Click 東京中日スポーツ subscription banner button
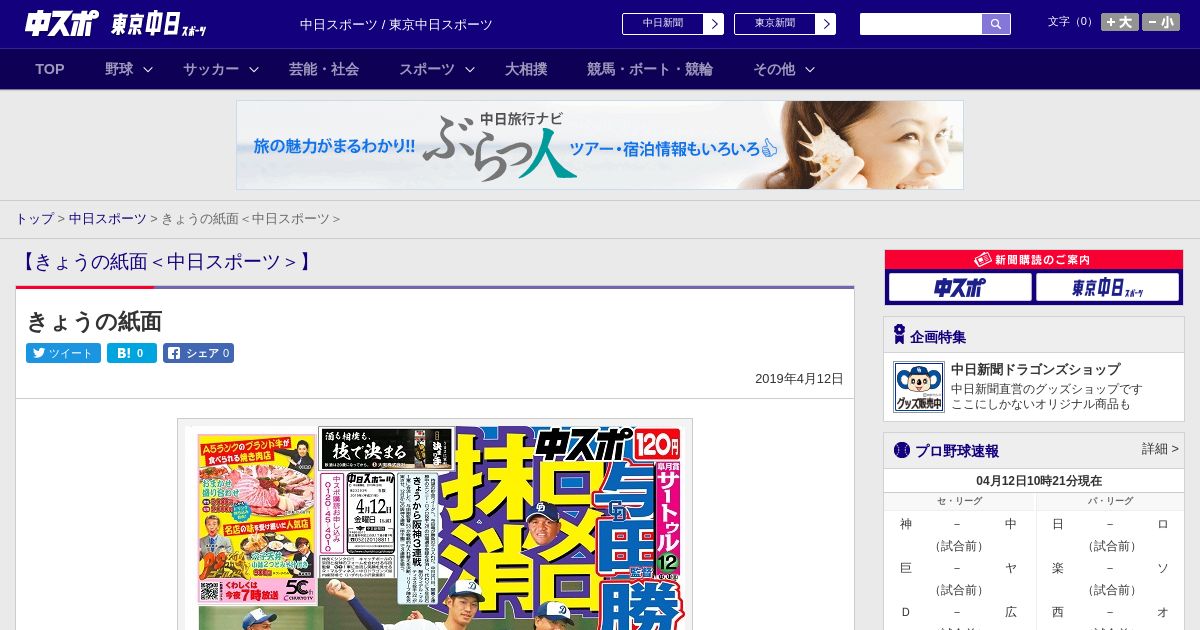The image size is (1200, 630). tap(1108, 288)
